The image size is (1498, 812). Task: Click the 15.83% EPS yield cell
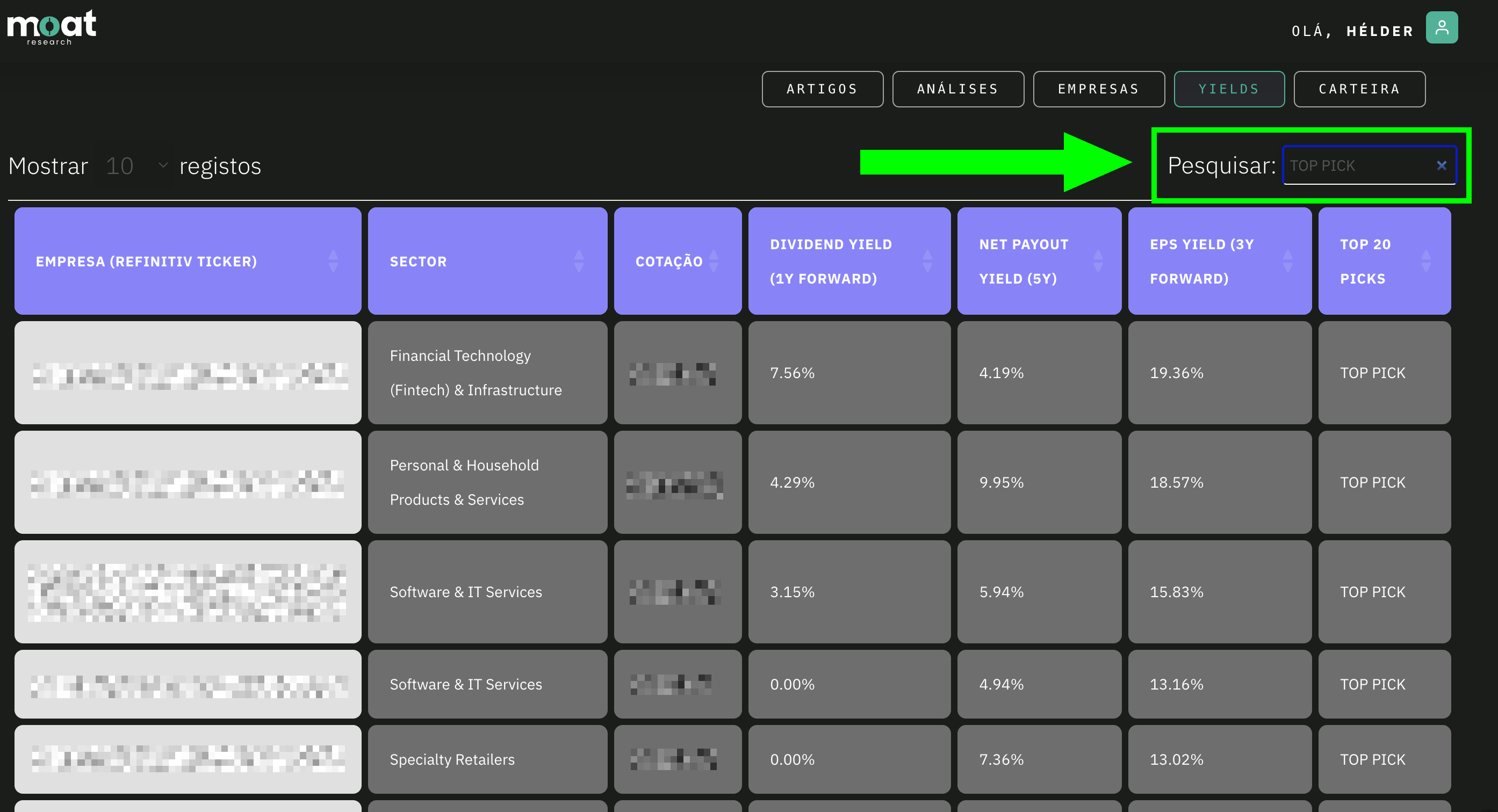click(x=1220, y=592)
